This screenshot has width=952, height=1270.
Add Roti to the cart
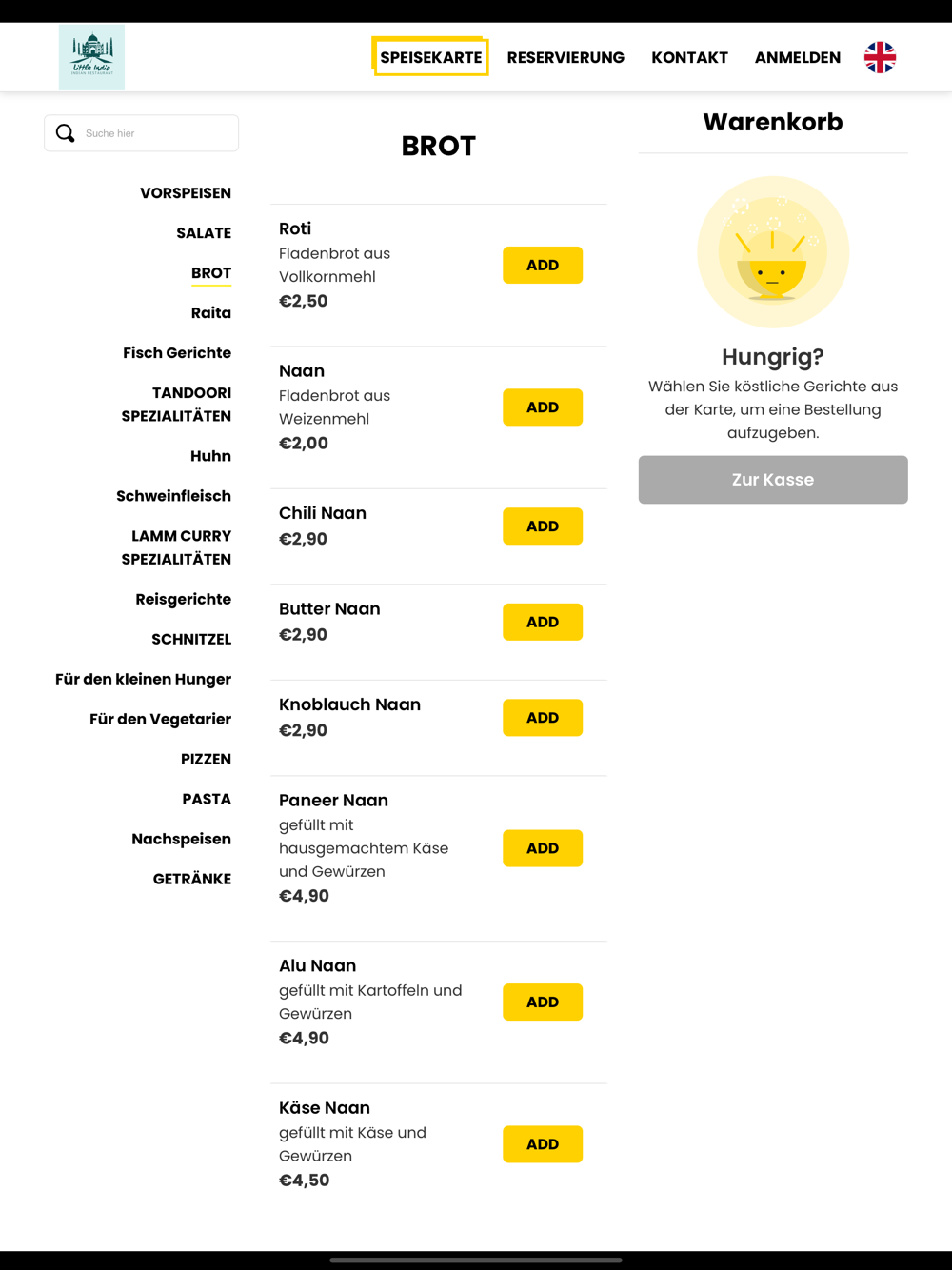click(543, 265)
